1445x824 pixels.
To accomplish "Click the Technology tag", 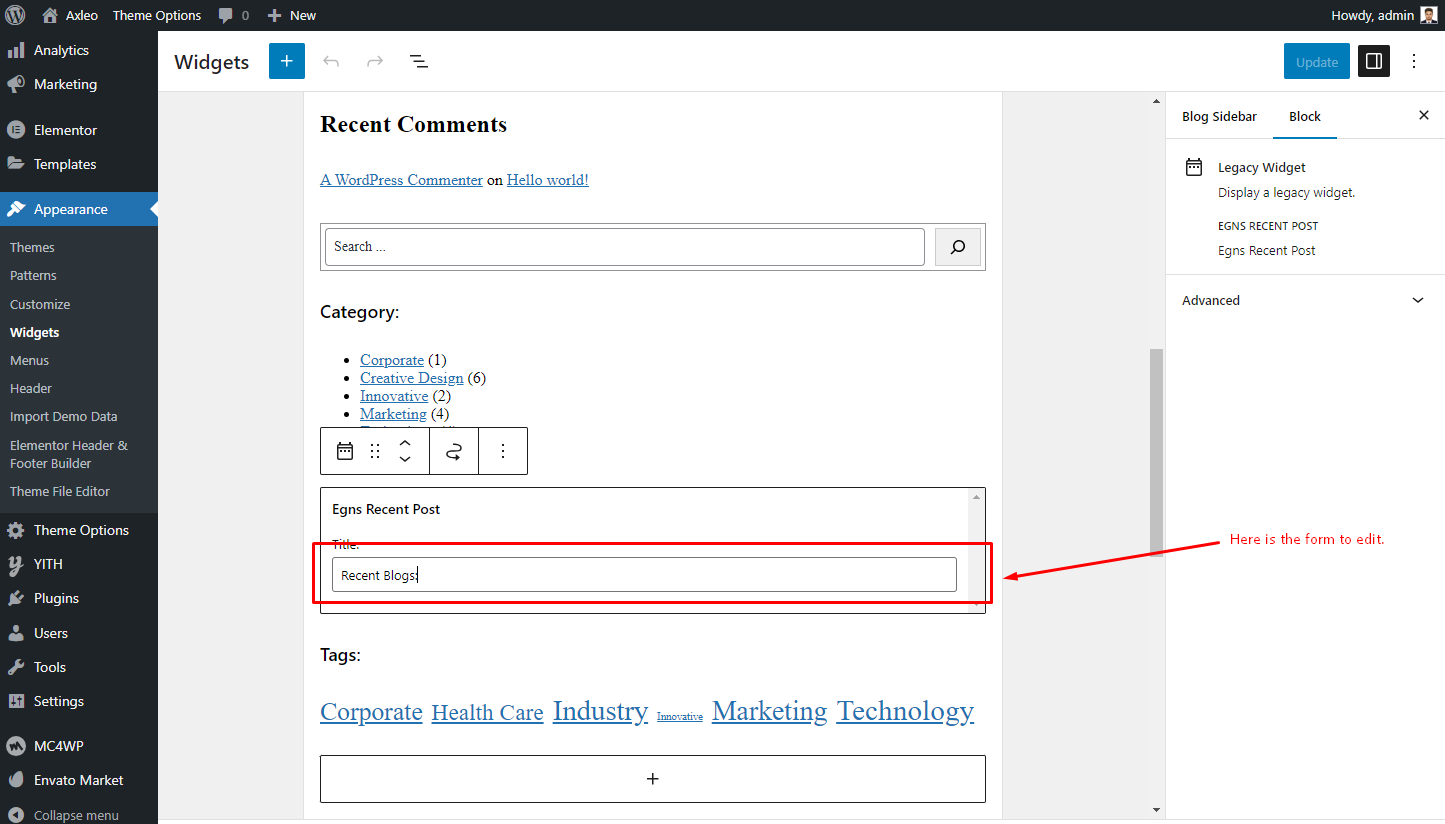I will click(905, 711).
